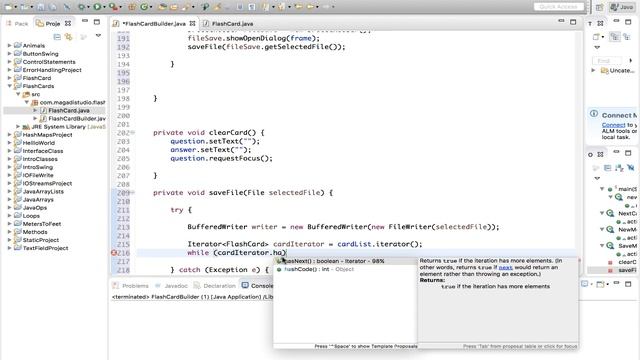Click the New file toolbar icon
This screenshot has height=360, width=640.
(x=8, y=7)
